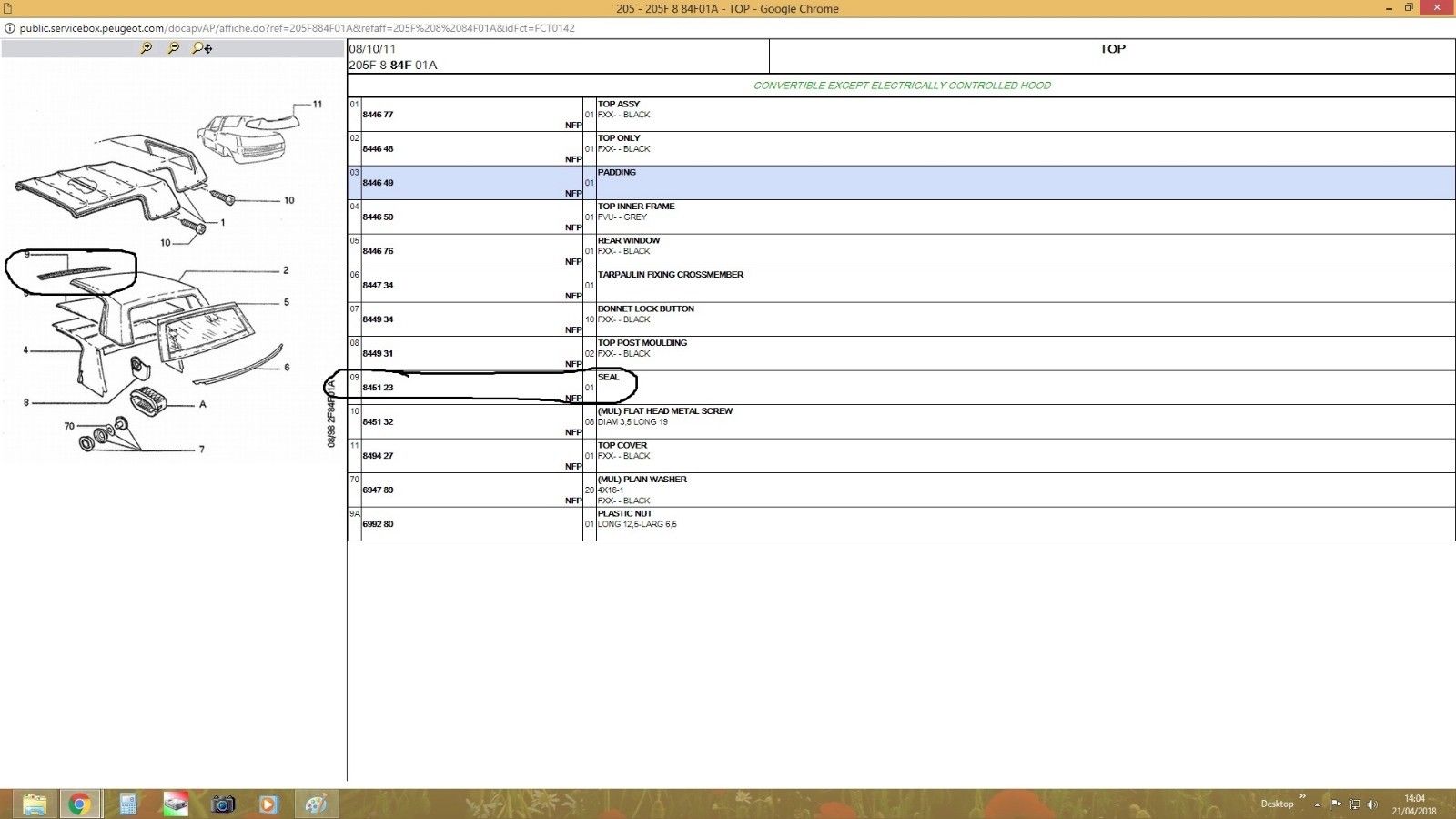This screenshot has height=819, width=1456.
Task: Click the PLASTIC NUT description
Action: (x=625, y=514)
